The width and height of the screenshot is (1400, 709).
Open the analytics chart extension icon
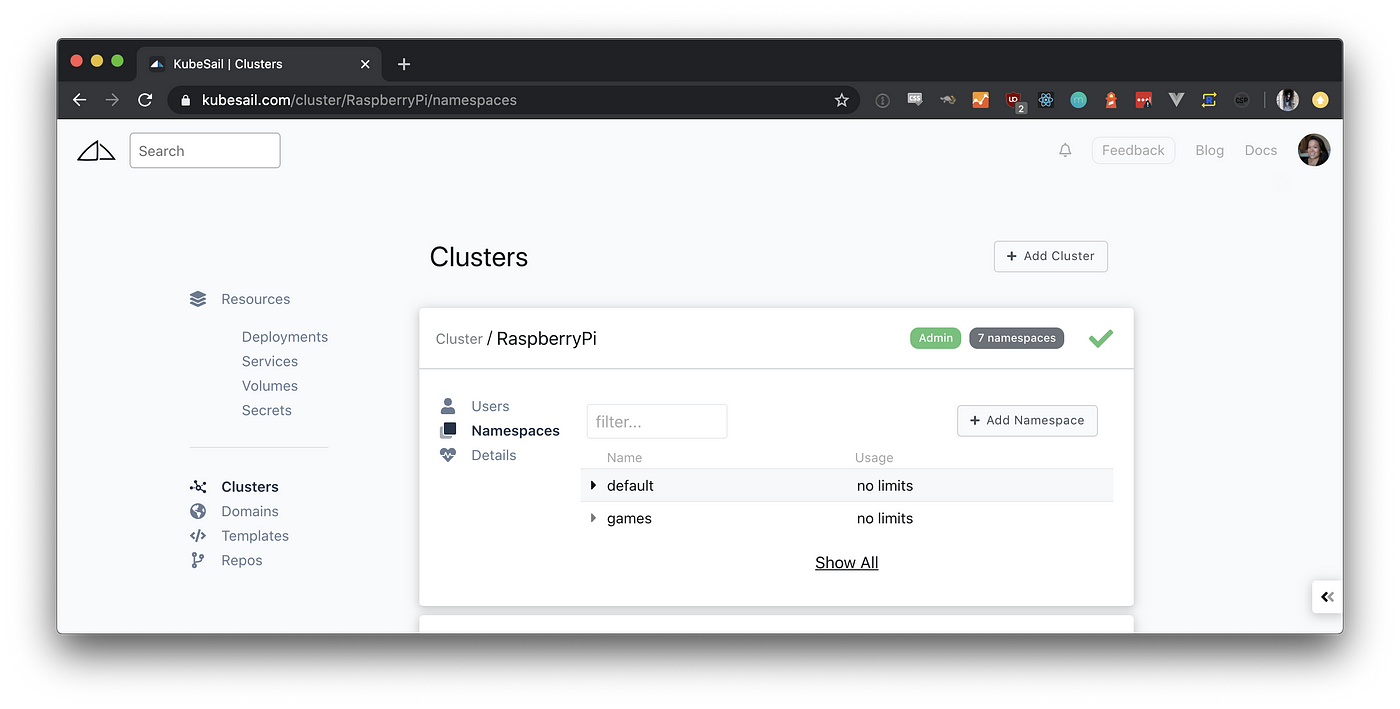tap(981, 100)
